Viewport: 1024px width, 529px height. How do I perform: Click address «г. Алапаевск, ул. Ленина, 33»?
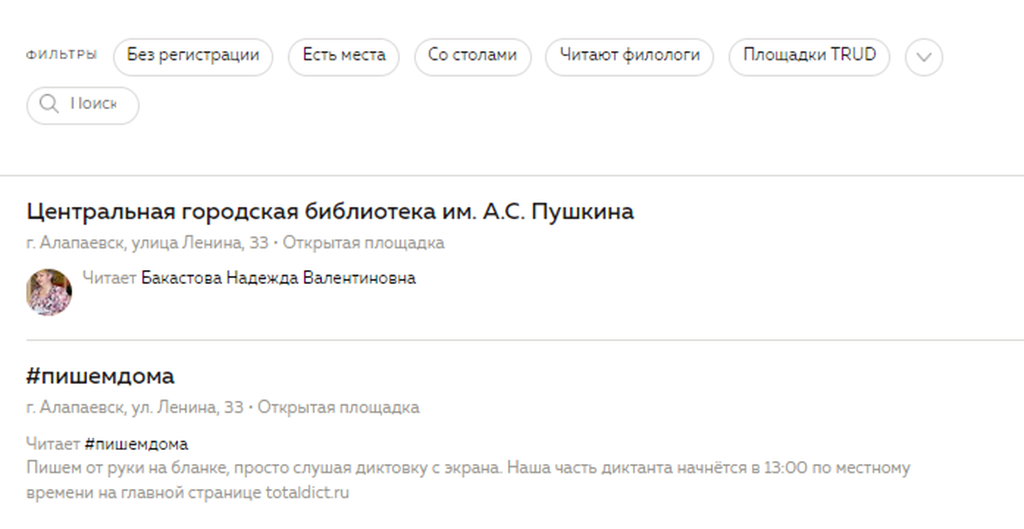pyautogui.click(x=135, y=407)
